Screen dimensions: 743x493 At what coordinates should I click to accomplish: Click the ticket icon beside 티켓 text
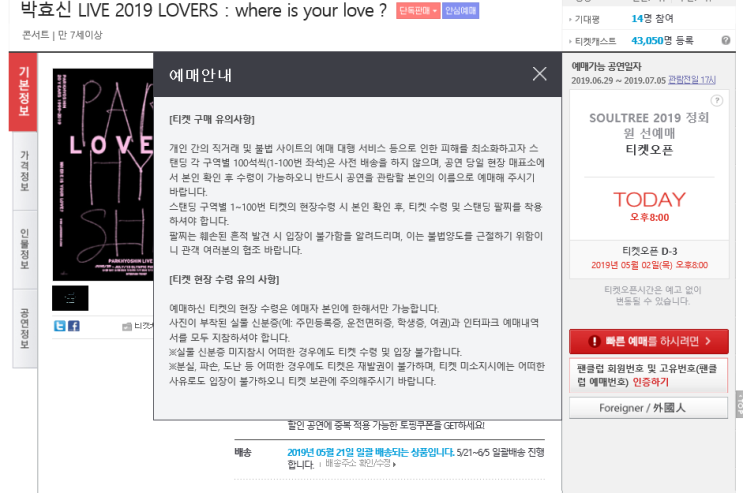[x=127, y=326]
